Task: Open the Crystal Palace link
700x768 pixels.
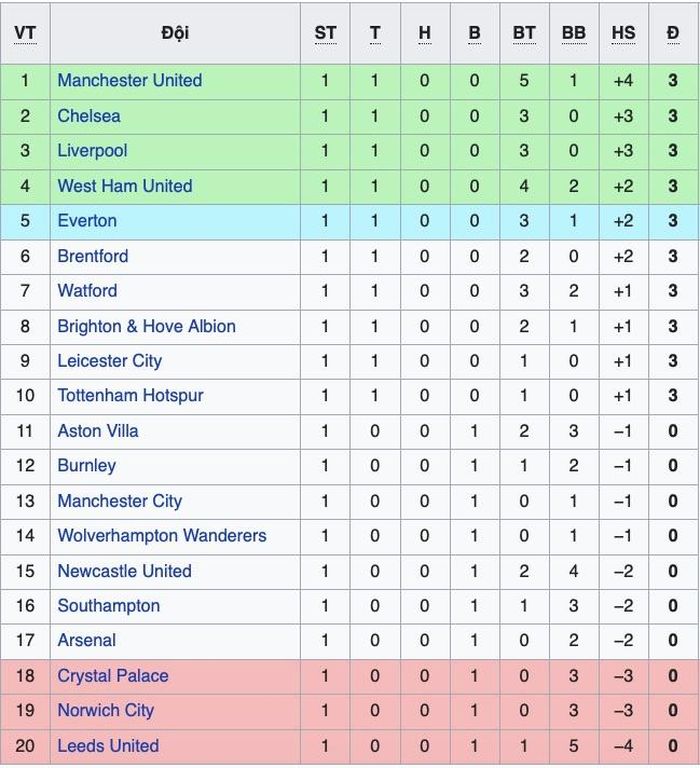Action: pos(113,676)
